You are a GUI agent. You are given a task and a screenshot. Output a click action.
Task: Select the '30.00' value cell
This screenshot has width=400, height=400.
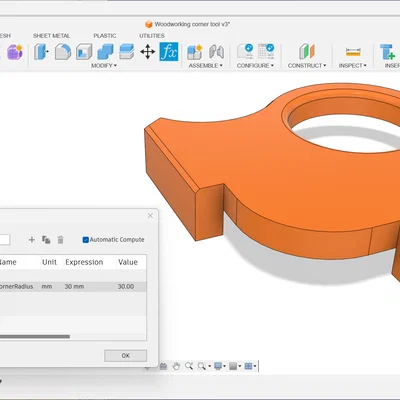pyautogui.click(x=126, y=286)
